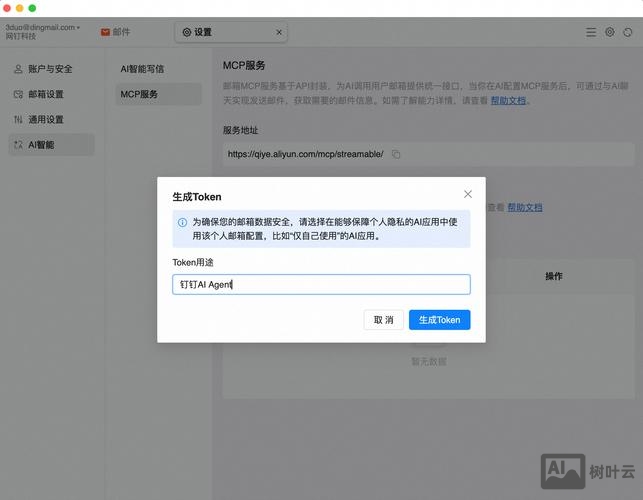Click the MCP服务 page heading
This screenshot has height=500, width=643.
(244, 66)
